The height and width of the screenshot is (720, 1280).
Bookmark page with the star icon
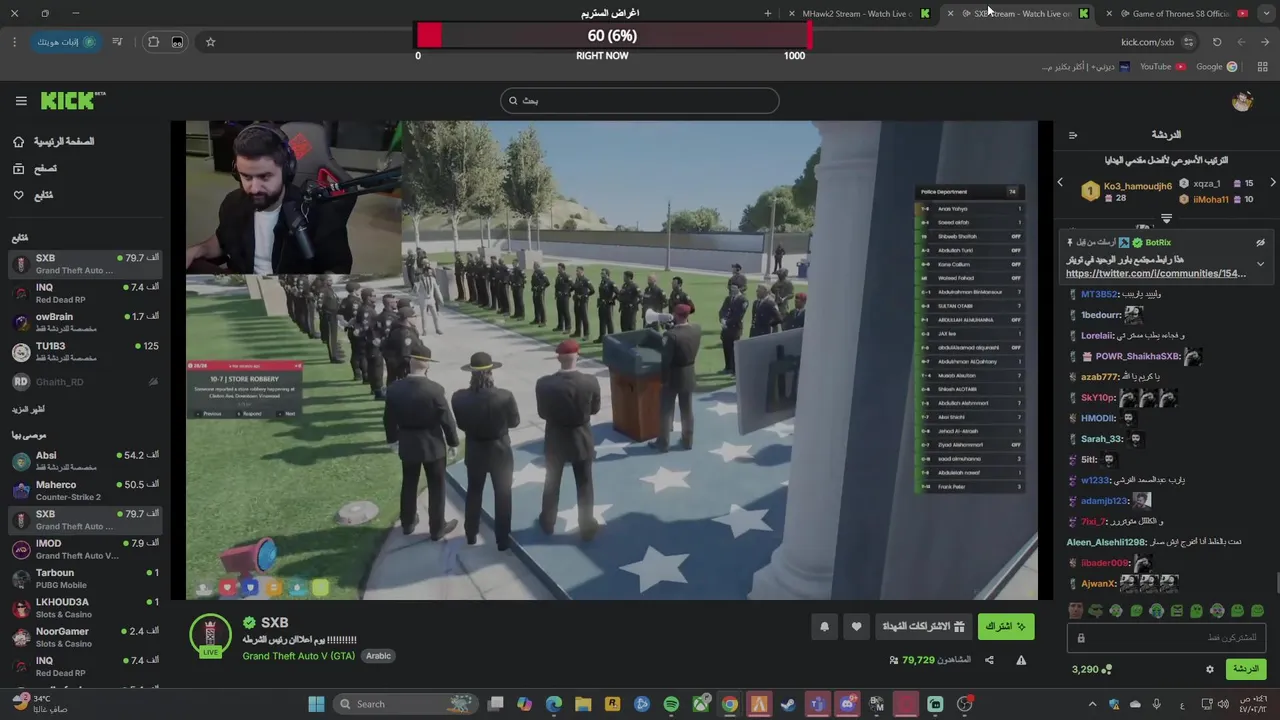210,42
